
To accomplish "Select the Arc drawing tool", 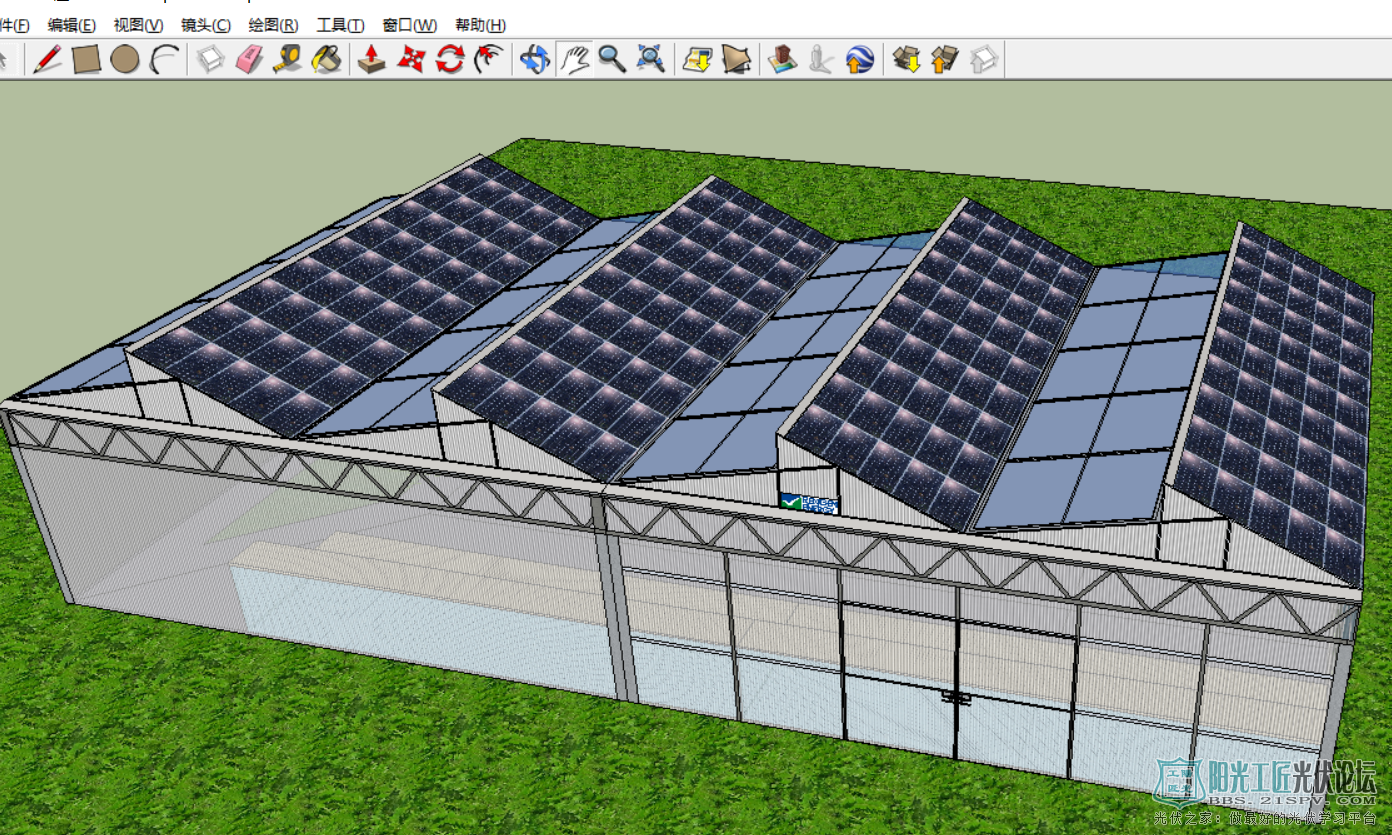I will tap(163, 60).
